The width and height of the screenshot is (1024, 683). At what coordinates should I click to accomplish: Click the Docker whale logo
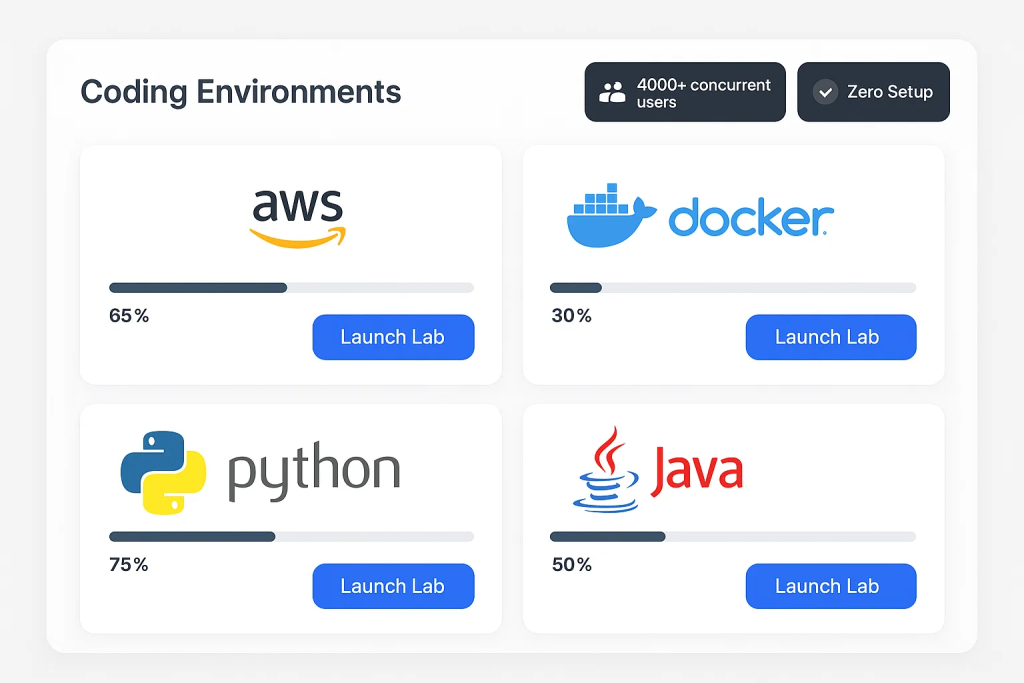pos(611,215)
